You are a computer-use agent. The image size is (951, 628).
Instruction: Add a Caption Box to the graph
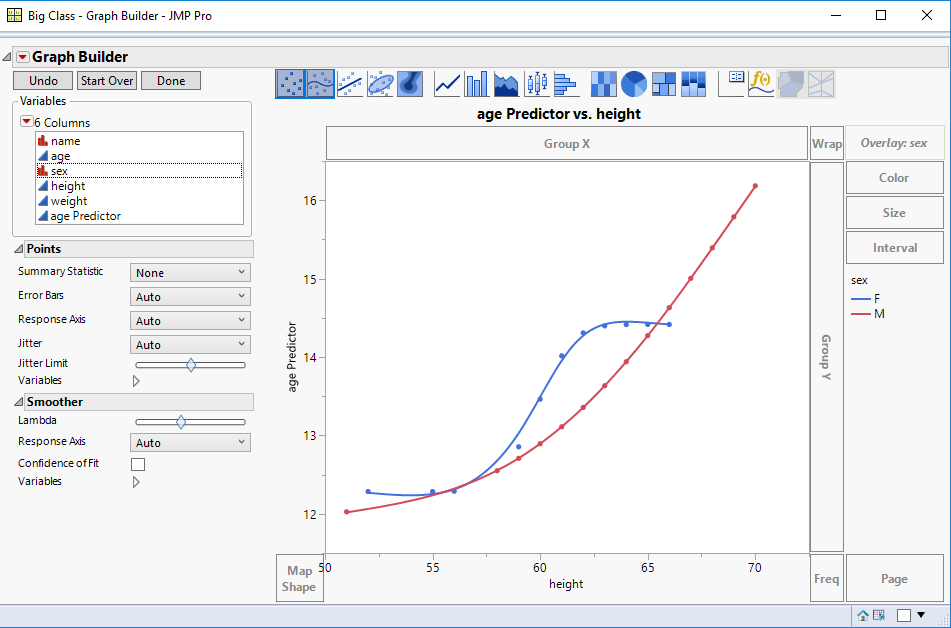click(x=733, y=84)
